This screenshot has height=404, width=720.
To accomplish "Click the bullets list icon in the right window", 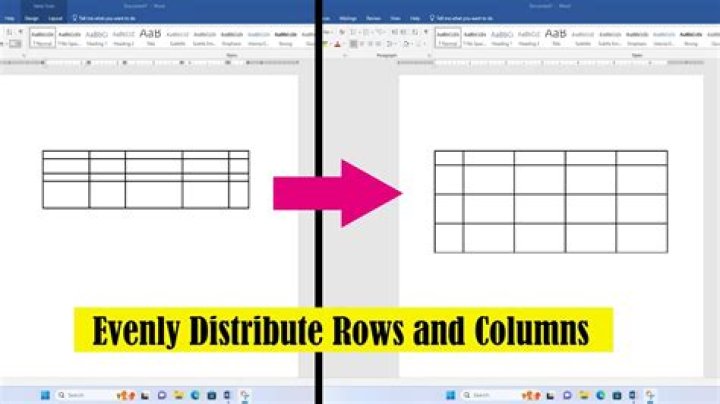I will tap(354, 32).
